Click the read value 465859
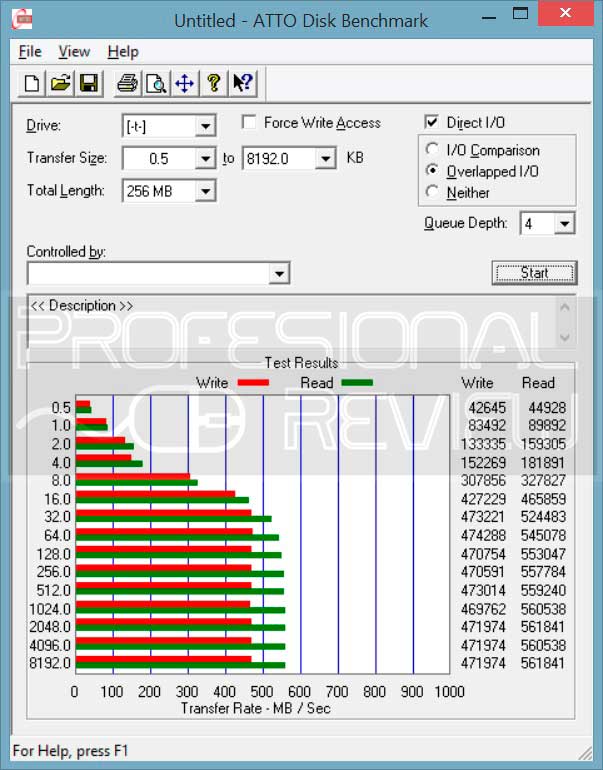This screenshot has height=770, width=603. click(543, 499)
